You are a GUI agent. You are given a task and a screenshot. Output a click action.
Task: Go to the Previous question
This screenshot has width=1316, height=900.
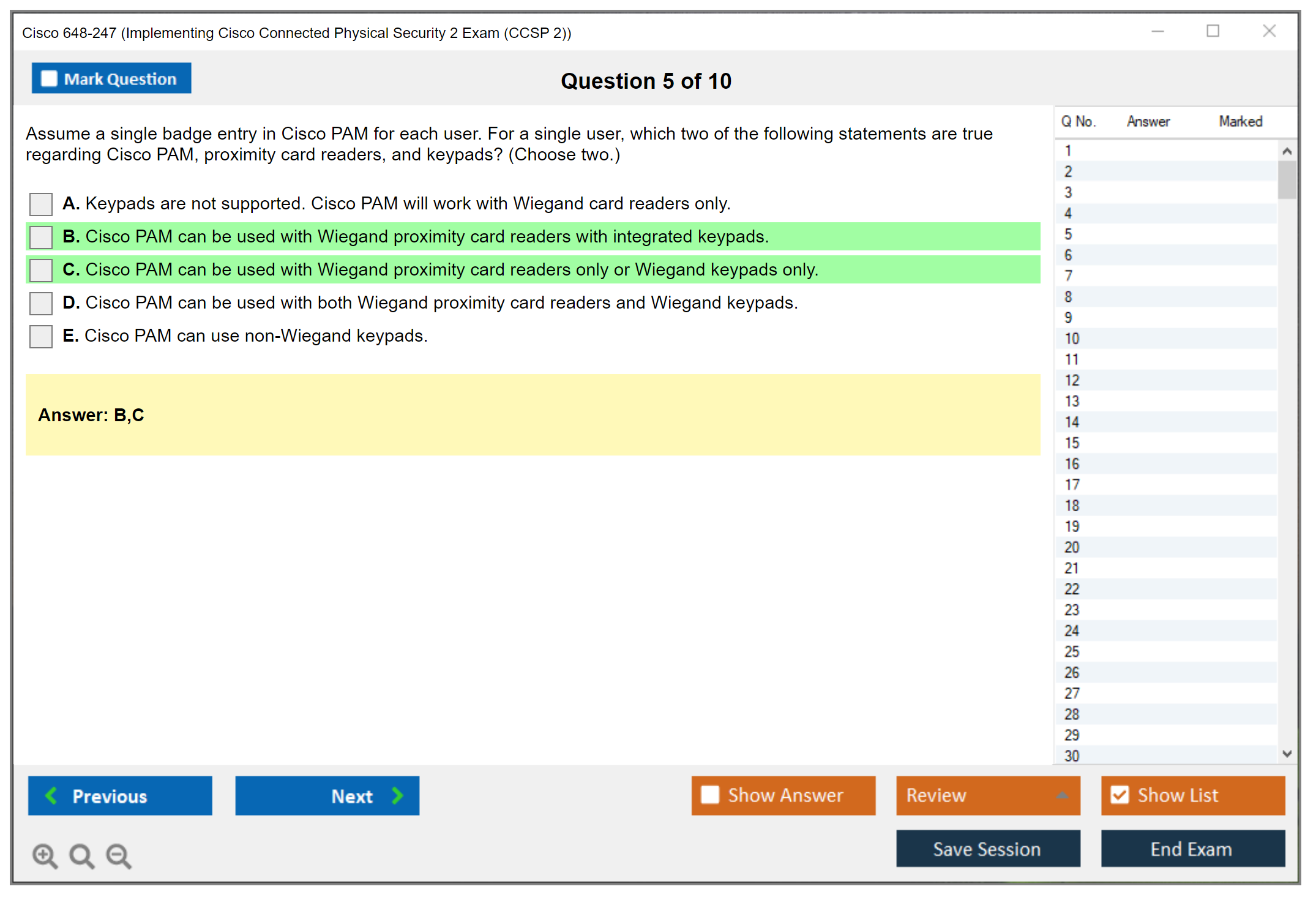[x=120, y=796]
